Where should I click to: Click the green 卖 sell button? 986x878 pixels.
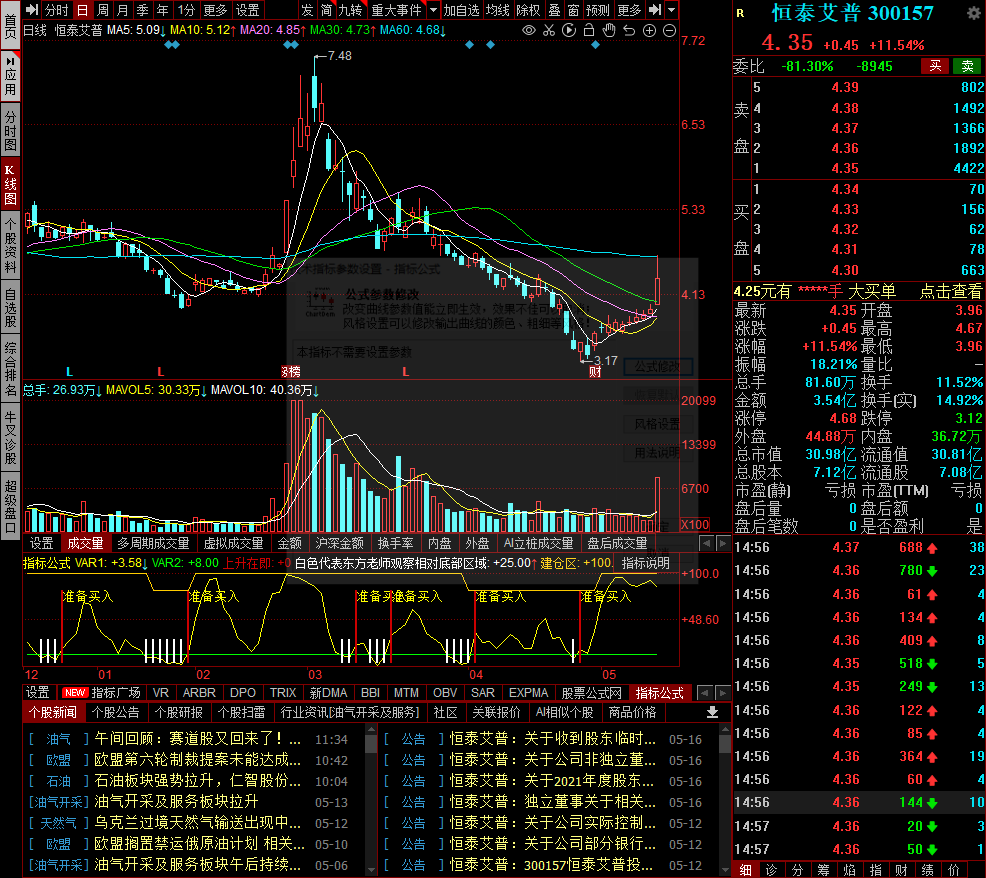click(x=968, y=66)
